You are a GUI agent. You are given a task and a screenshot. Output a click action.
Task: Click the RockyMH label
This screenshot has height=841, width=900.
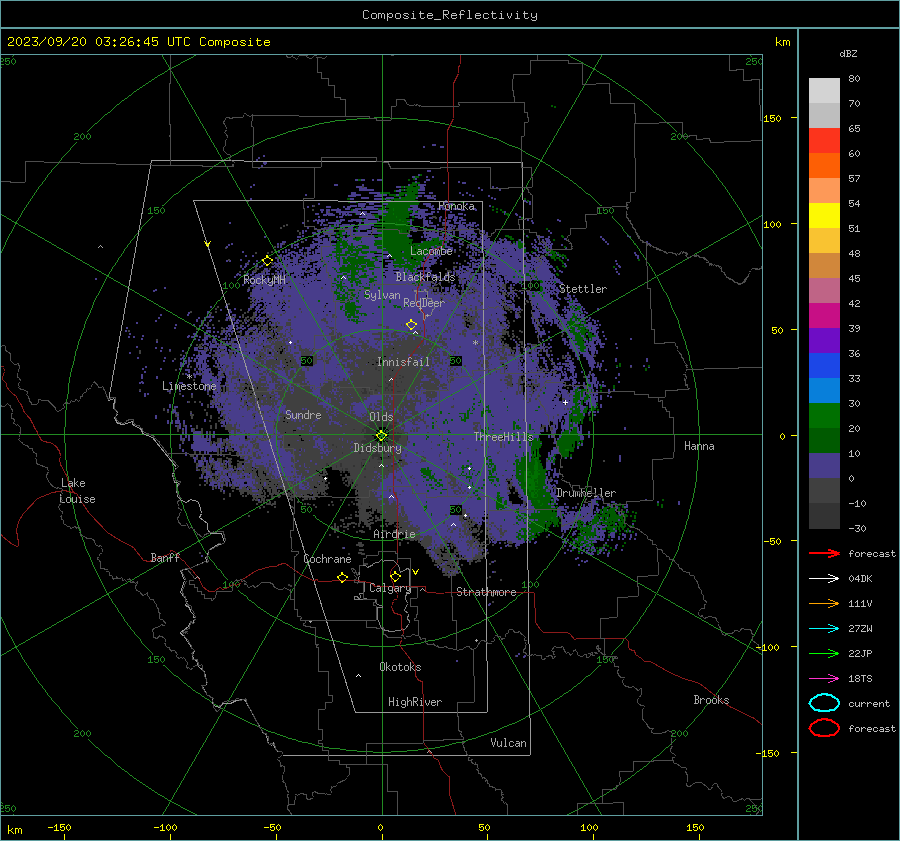click(265, 280)
